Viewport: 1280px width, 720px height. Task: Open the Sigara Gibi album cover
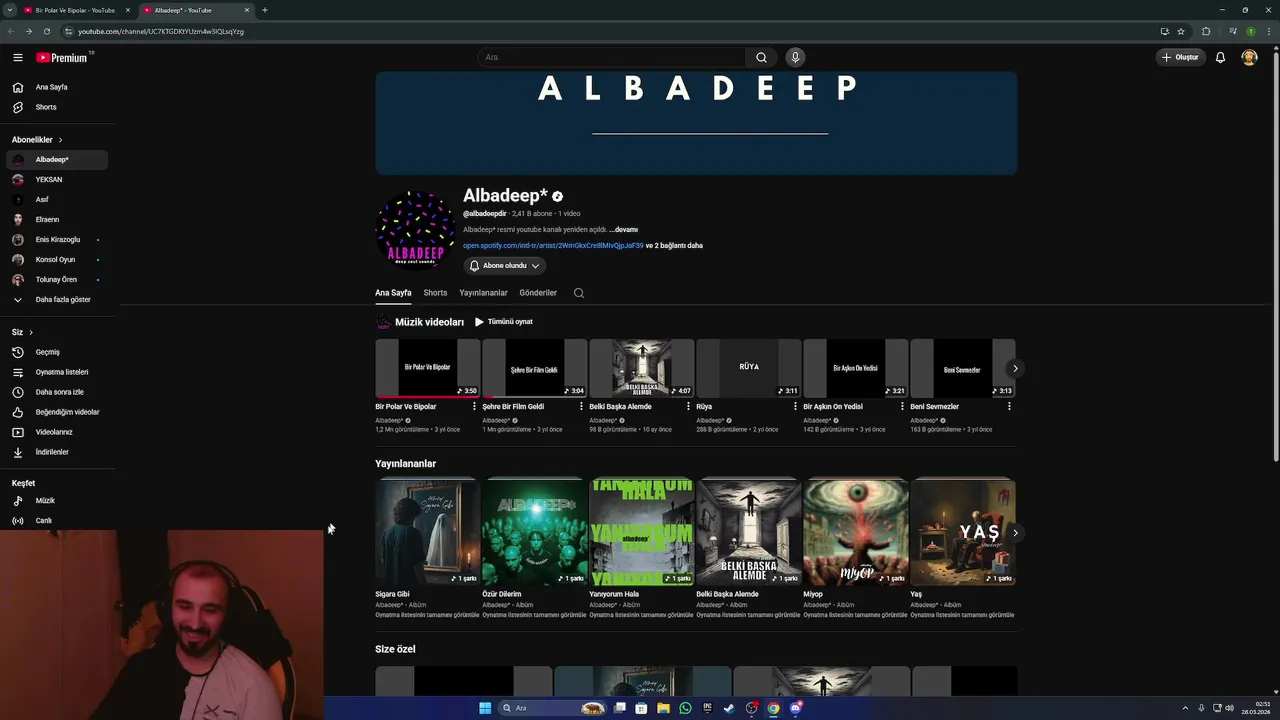point(427,532)
